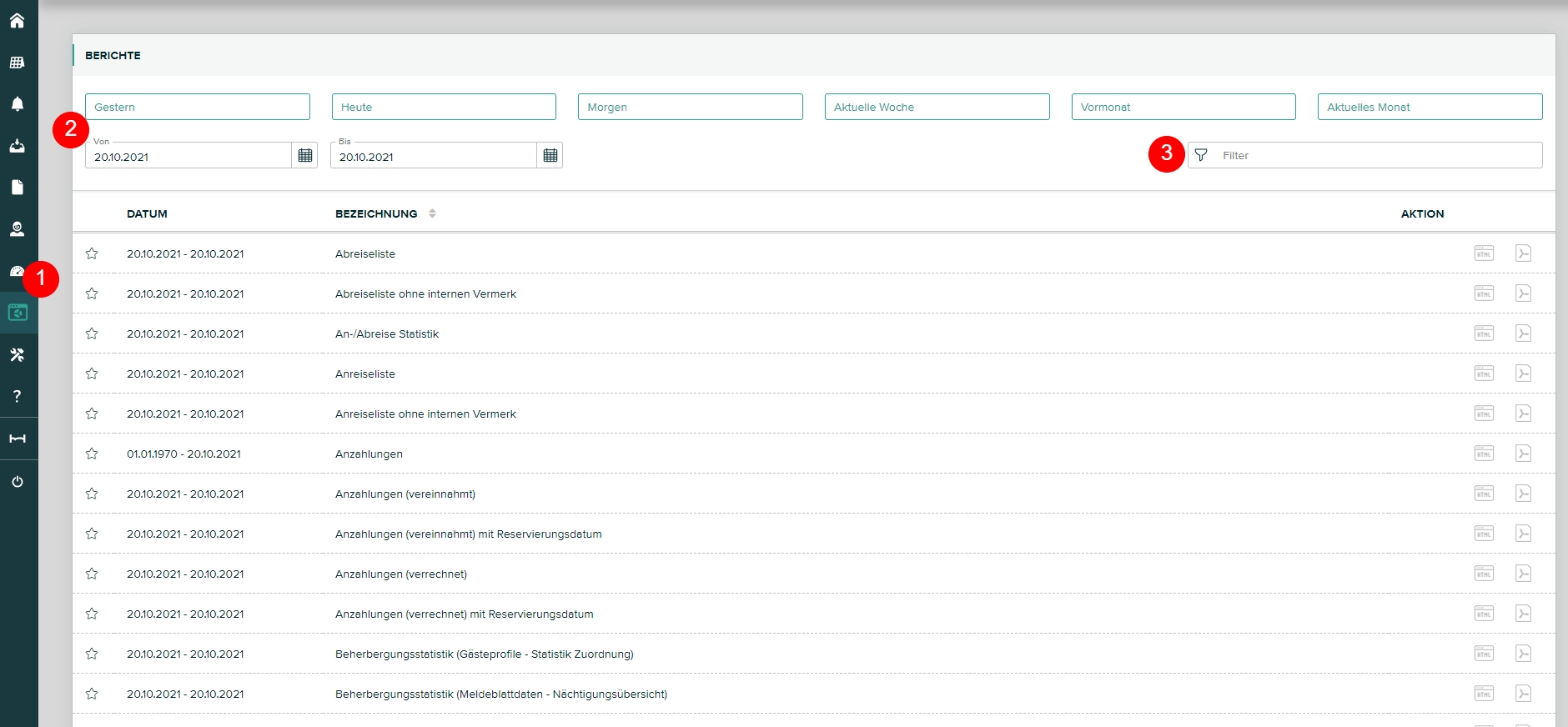The width and height of the screenshot is (1568, 727).
Task: Choose the Aktuelle Woche date preset
Action: [x=937, y=107]
